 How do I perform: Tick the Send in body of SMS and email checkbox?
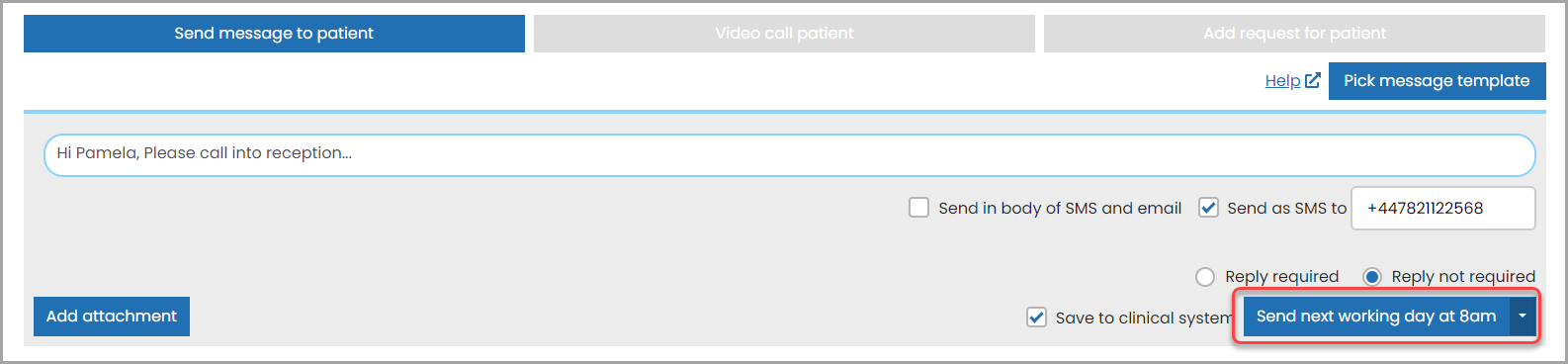pyautogui.click(x=918, y=208)
